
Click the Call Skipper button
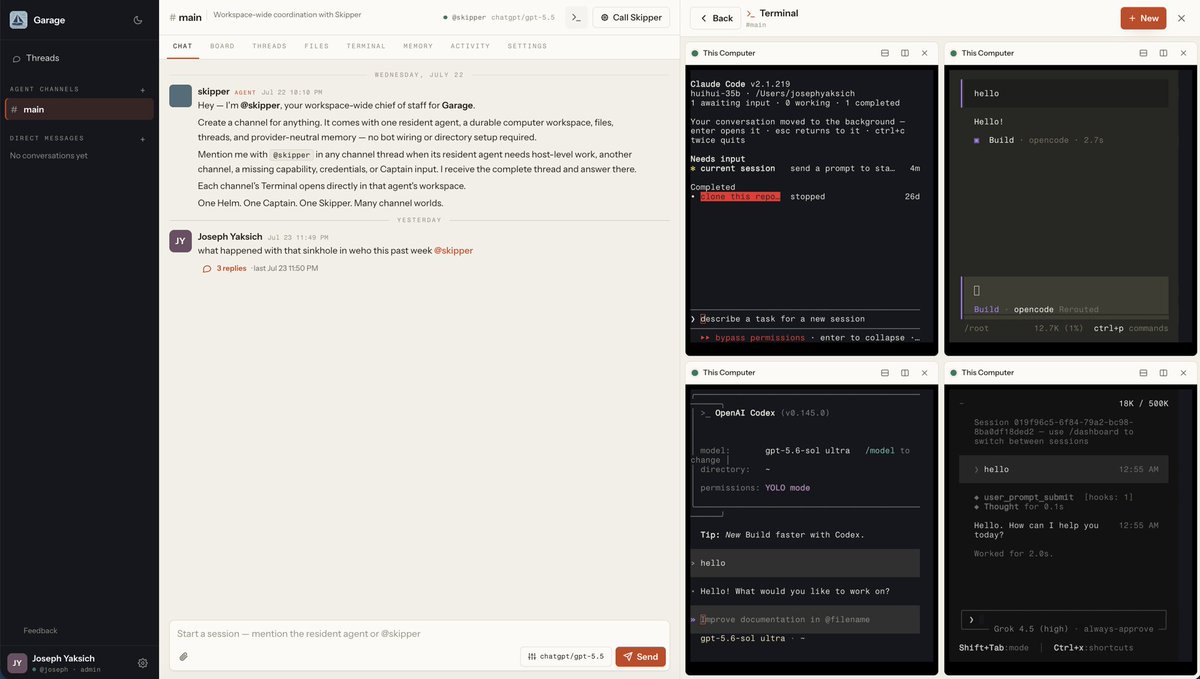[x=631, y=18]
